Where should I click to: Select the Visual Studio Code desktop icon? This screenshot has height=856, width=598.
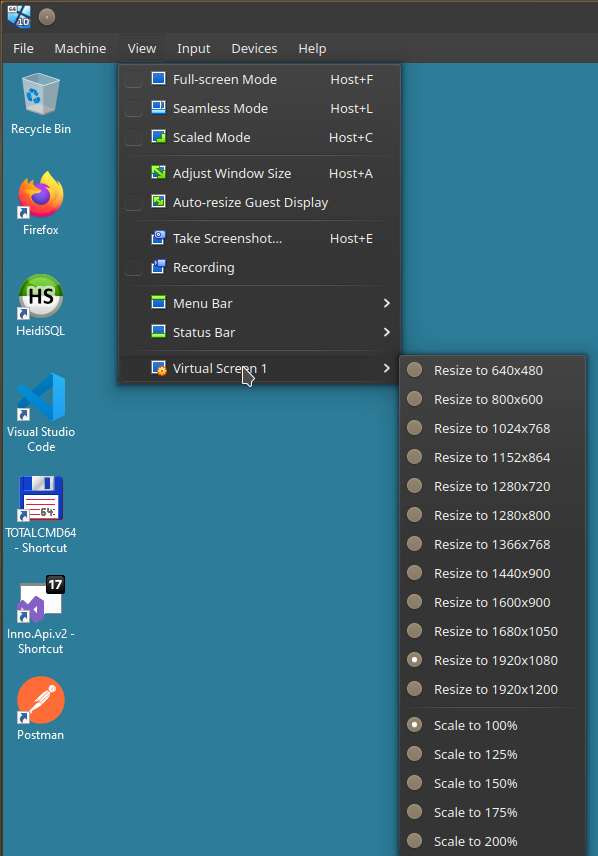click(41, 413)
